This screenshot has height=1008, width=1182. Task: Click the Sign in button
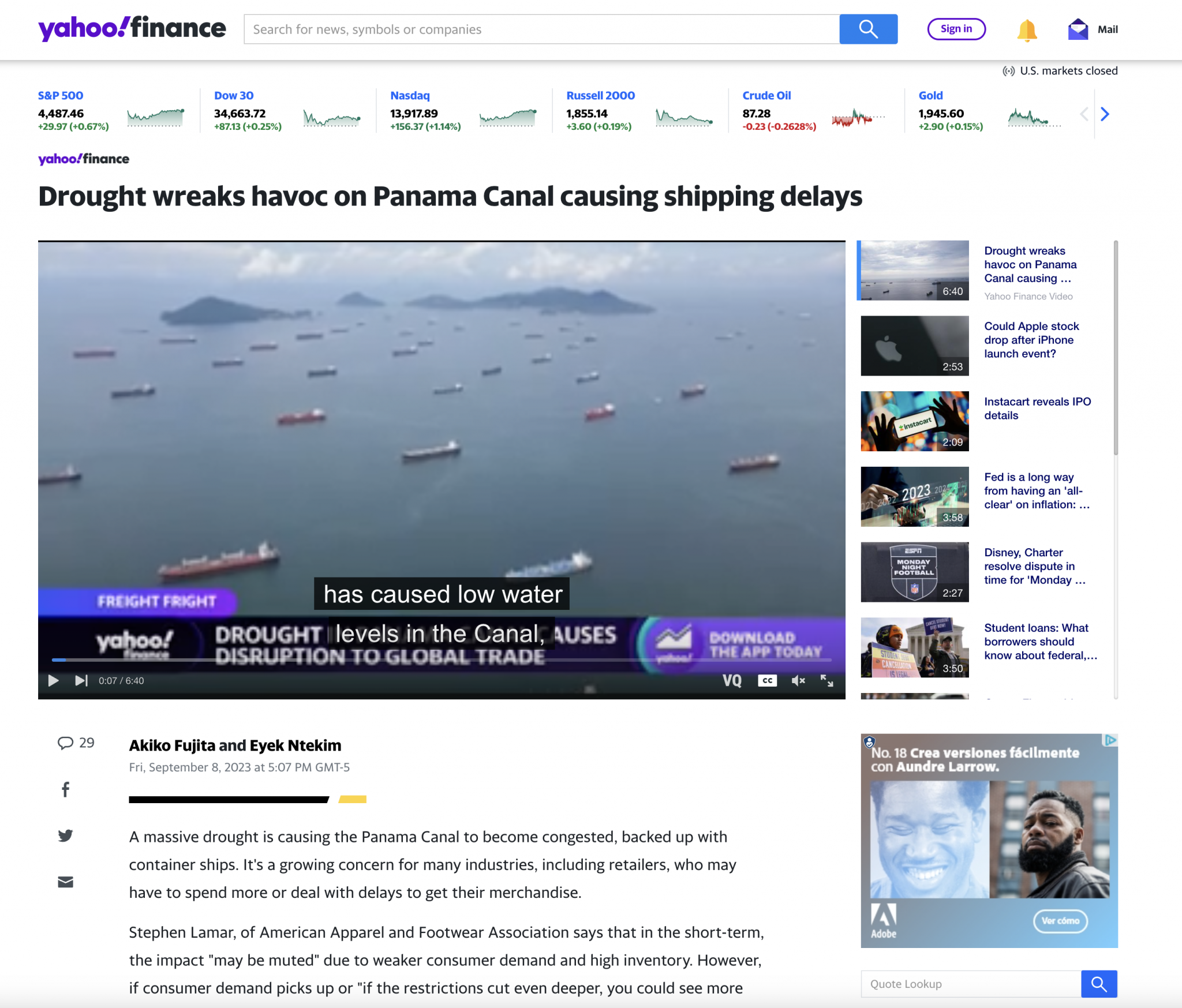click(956, 29)
